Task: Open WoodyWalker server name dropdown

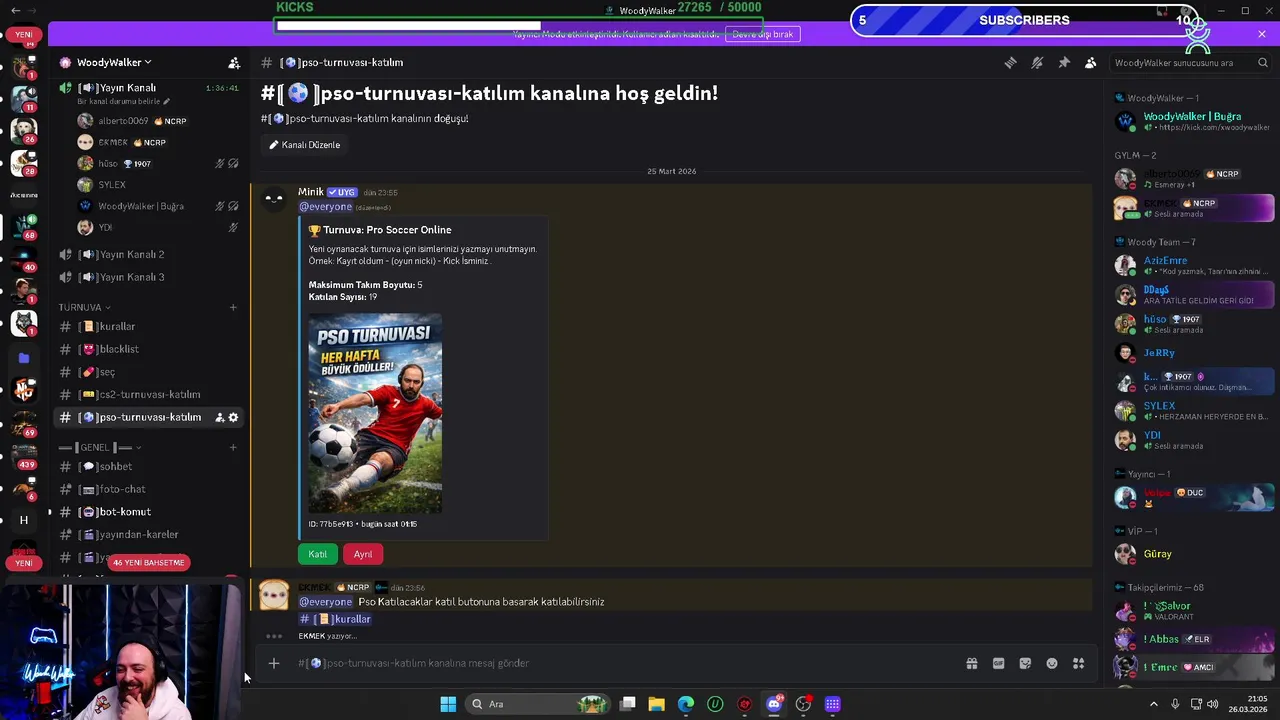Action: click(x=114, y=62)
